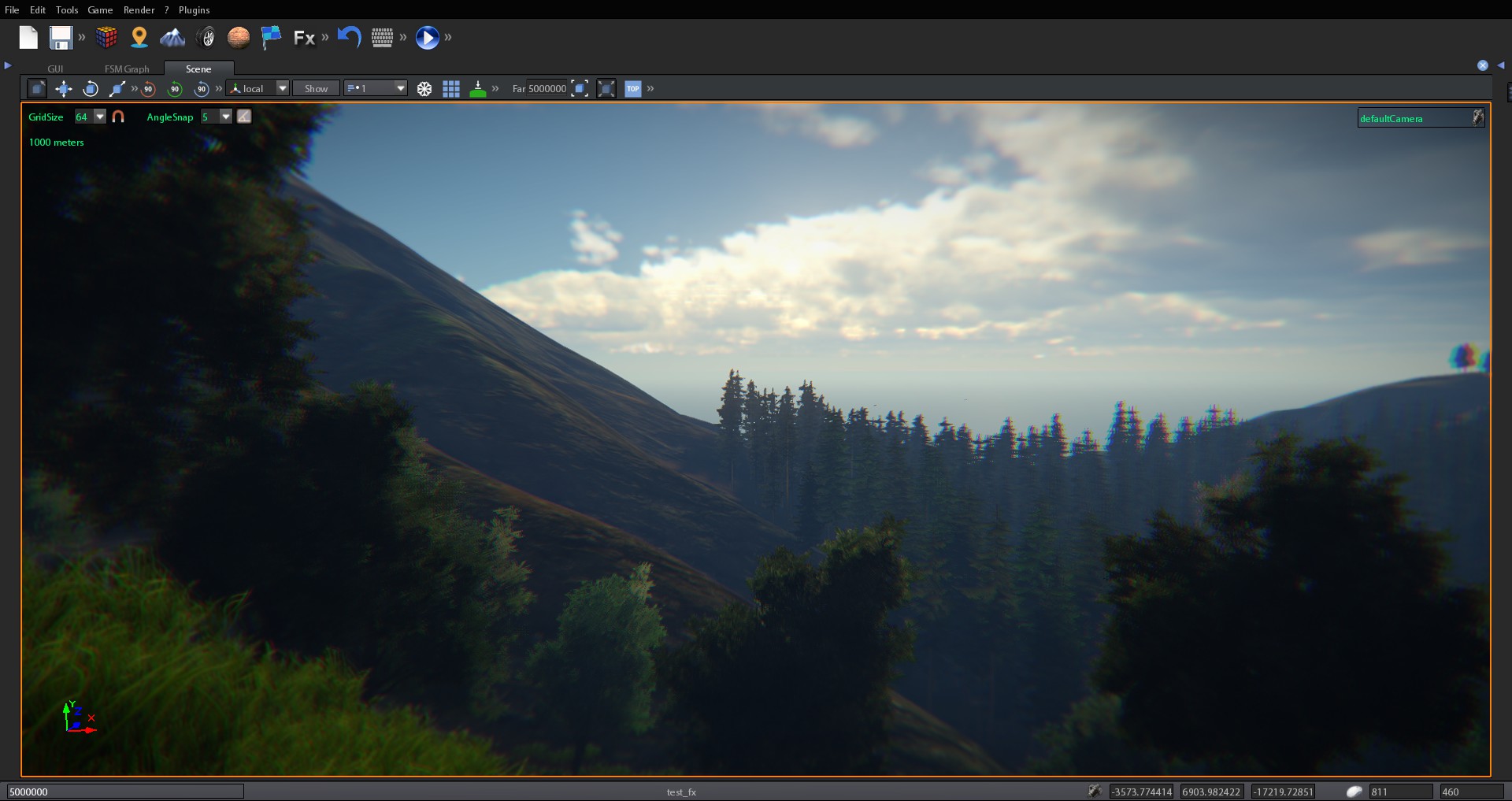Toggle the angle snap icon beside AngleSnap

(243, 116)
